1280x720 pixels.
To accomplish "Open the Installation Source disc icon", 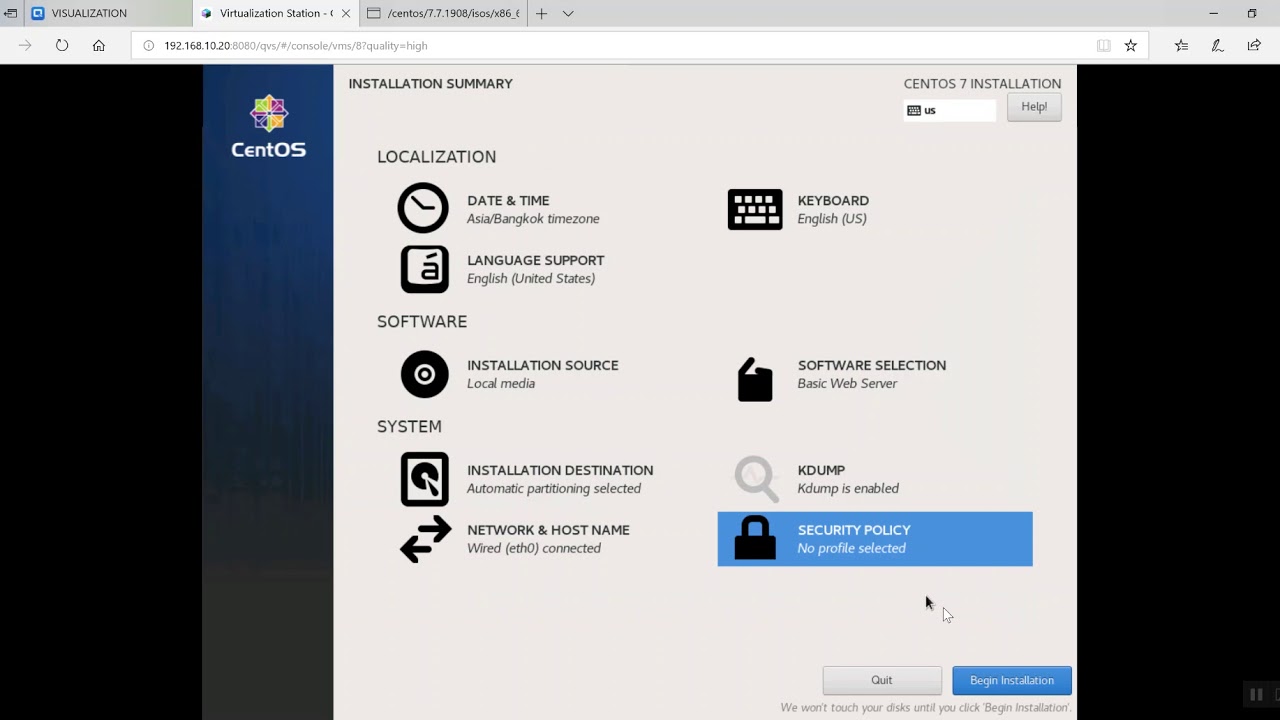I will [424, 374].
